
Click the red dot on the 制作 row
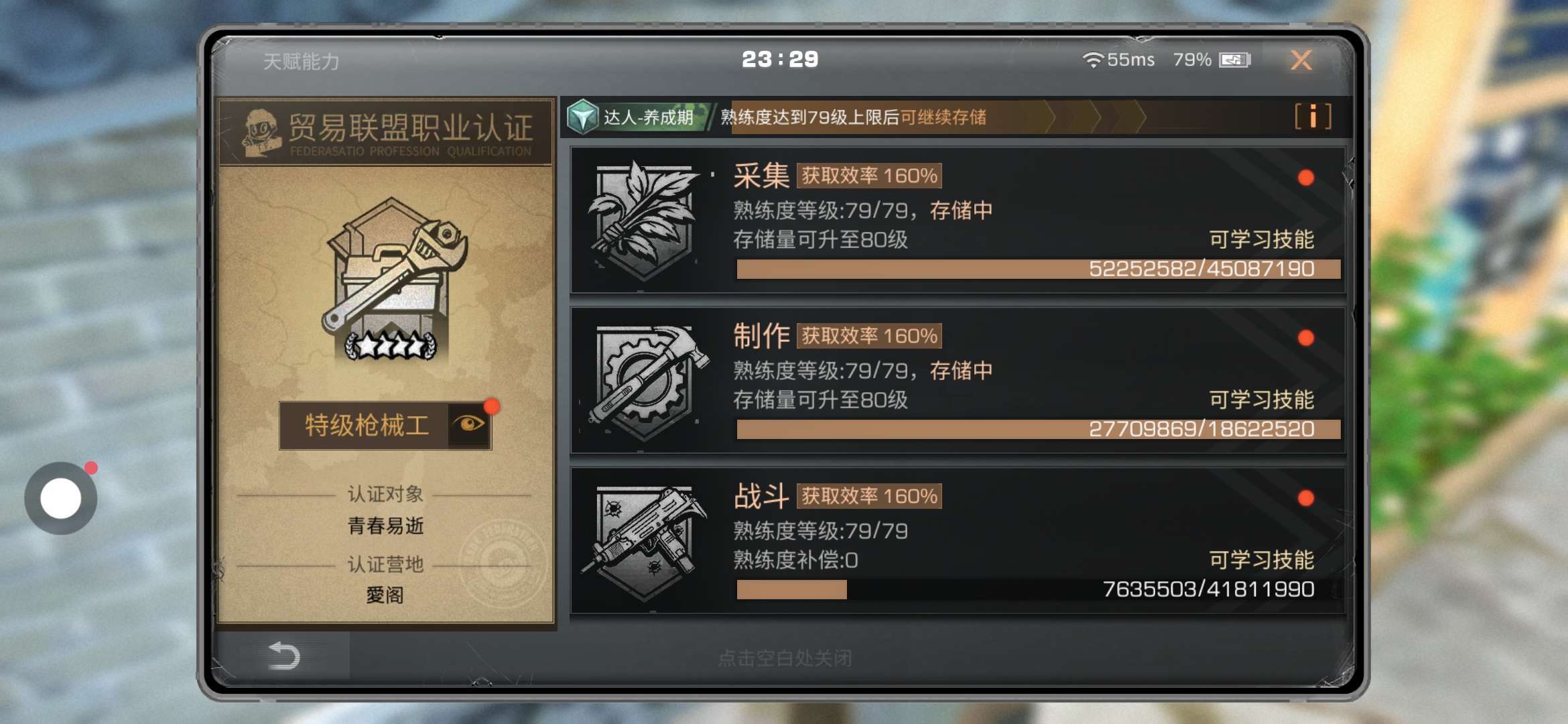(1305, 338)
